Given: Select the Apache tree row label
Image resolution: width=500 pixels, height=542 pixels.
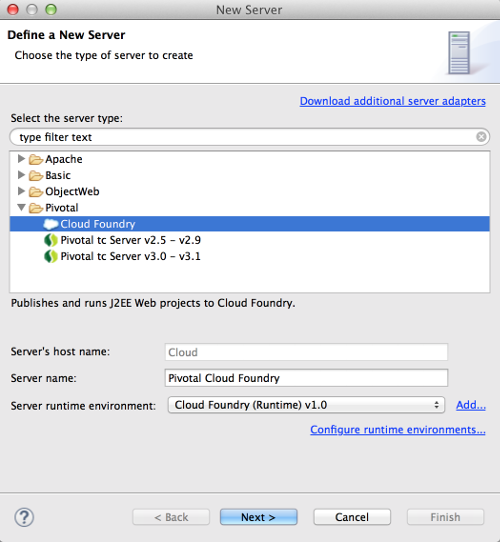Looking at the screenshot, I should pos(64,159).
